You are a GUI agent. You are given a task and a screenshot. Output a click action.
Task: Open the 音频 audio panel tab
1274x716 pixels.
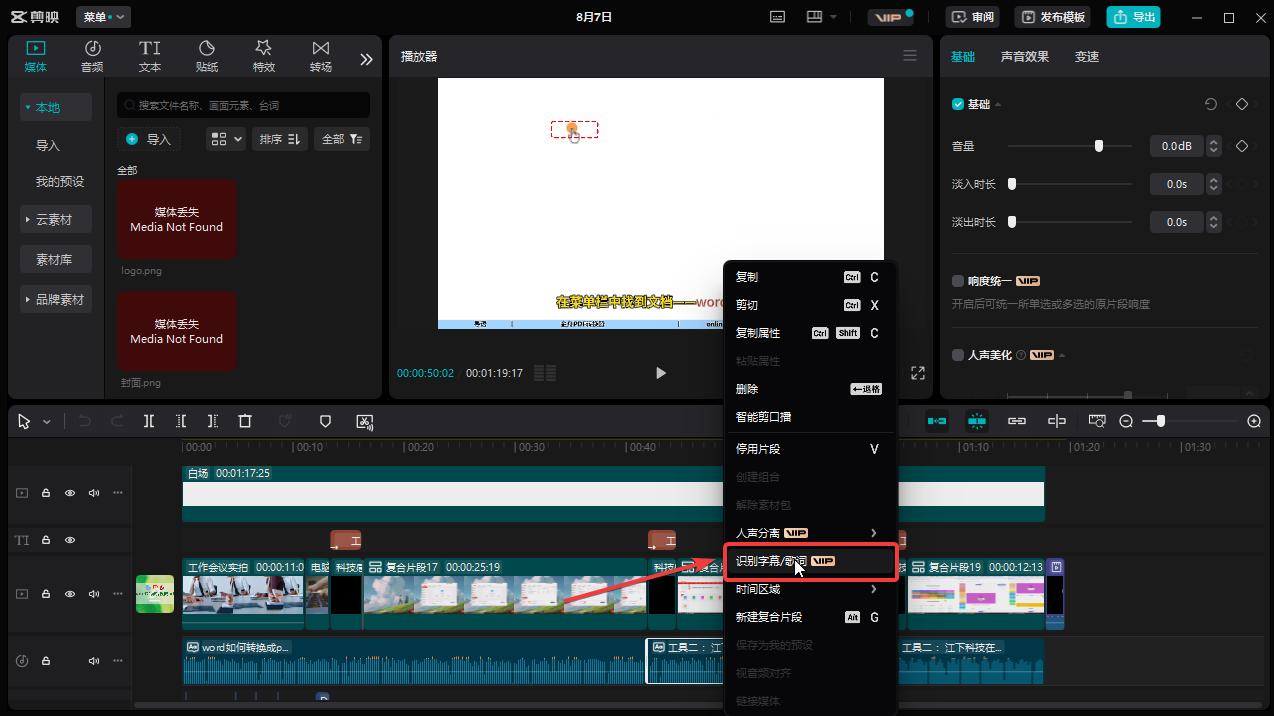coord(92,56)
